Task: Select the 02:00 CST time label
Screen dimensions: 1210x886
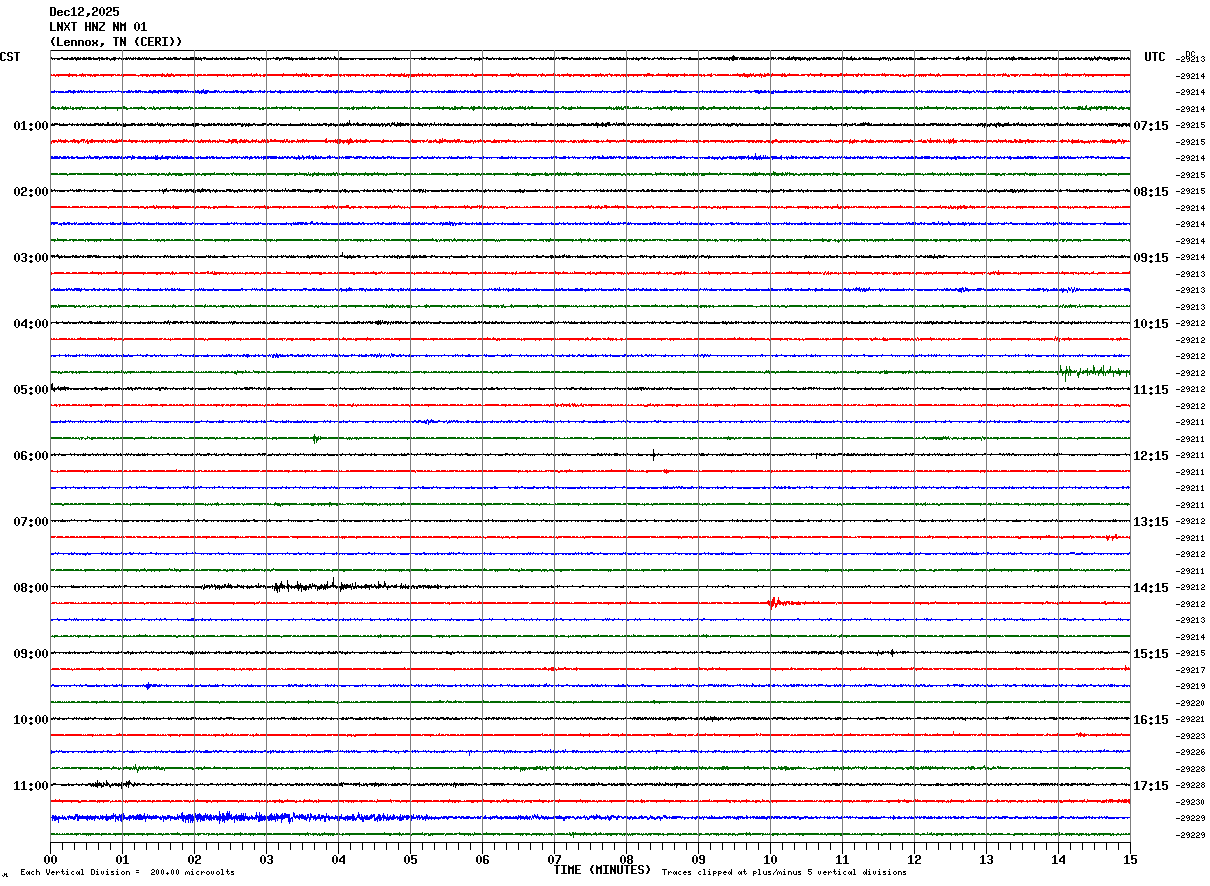Action: 31,192
